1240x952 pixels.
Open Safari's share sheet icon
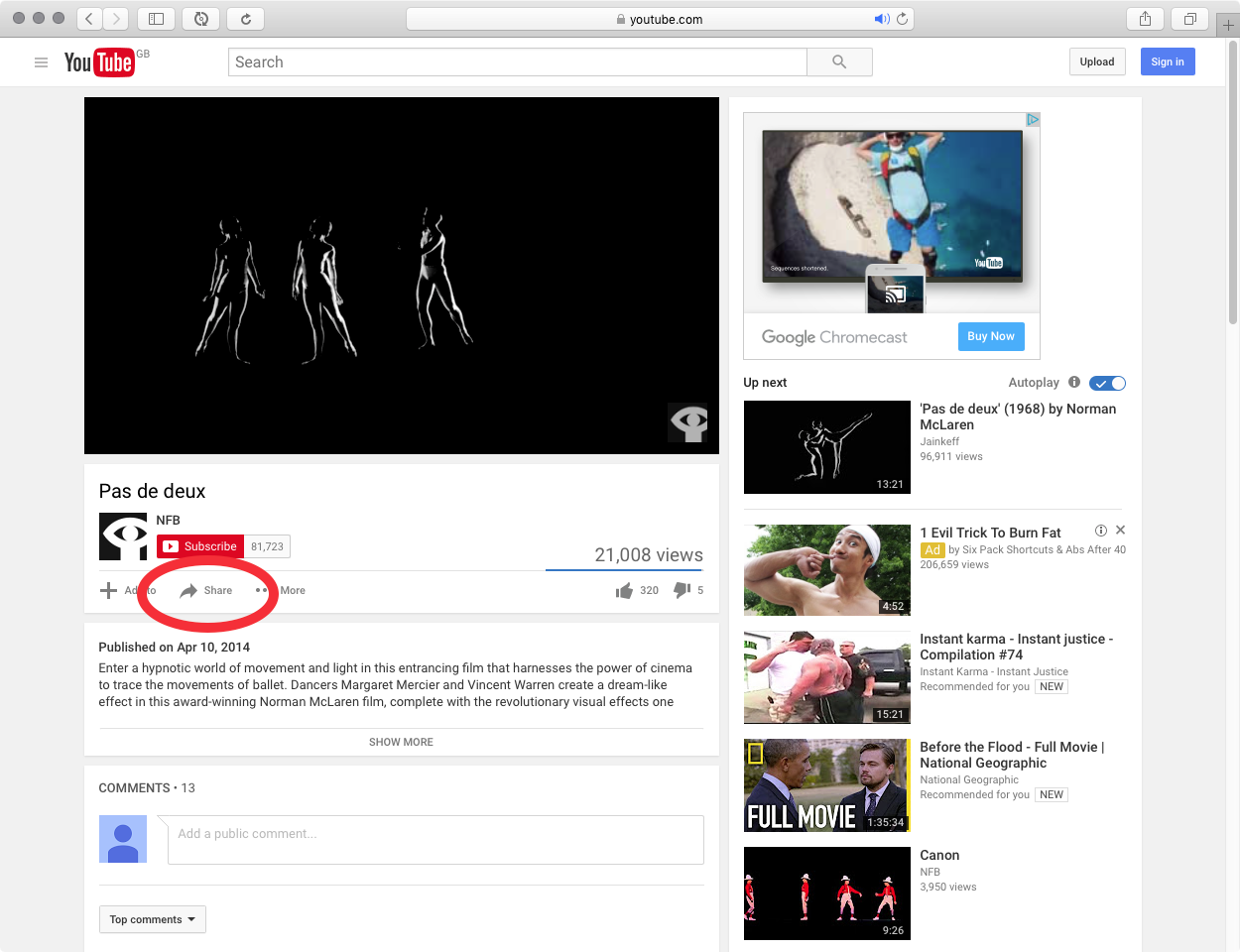point(1145,19)
